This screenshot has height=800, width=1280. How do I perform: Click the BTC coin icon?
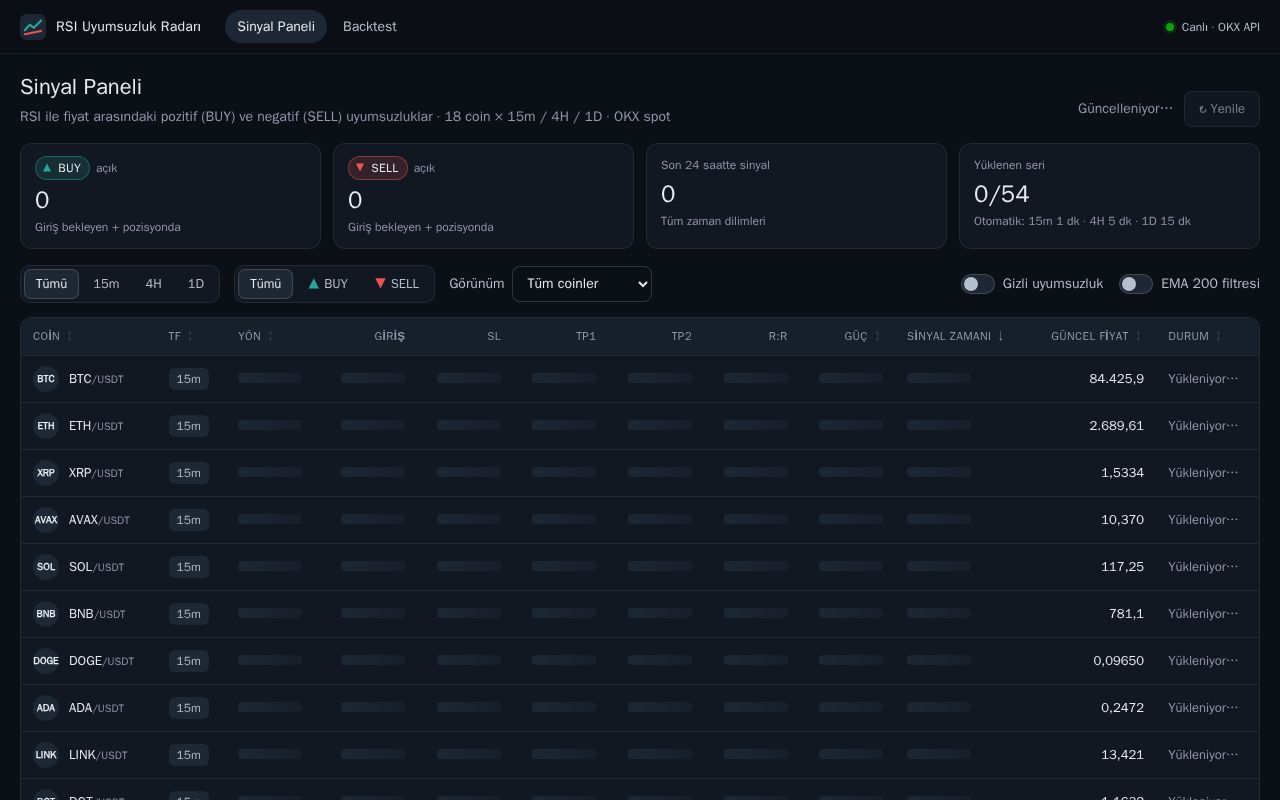pos(46,379)
